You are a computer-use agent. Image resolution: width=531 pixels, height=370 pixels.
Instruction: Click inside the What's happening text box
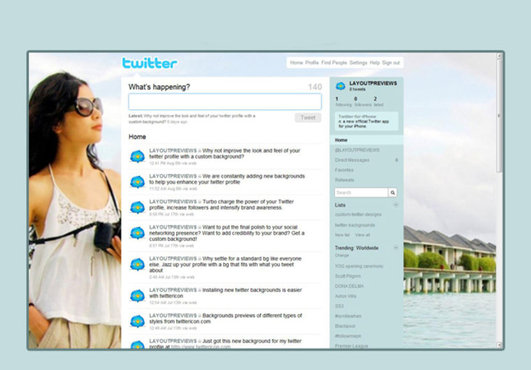(x=225, y=102)
